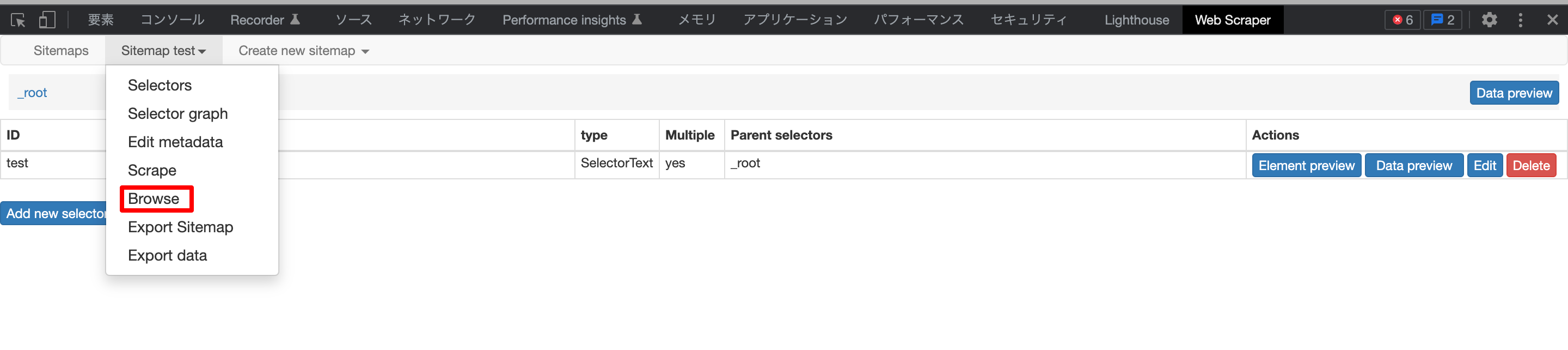This screenshot has height=350, width=1568.
Task: Open the Sitemaps tab
Action: [x=61, y=51]
